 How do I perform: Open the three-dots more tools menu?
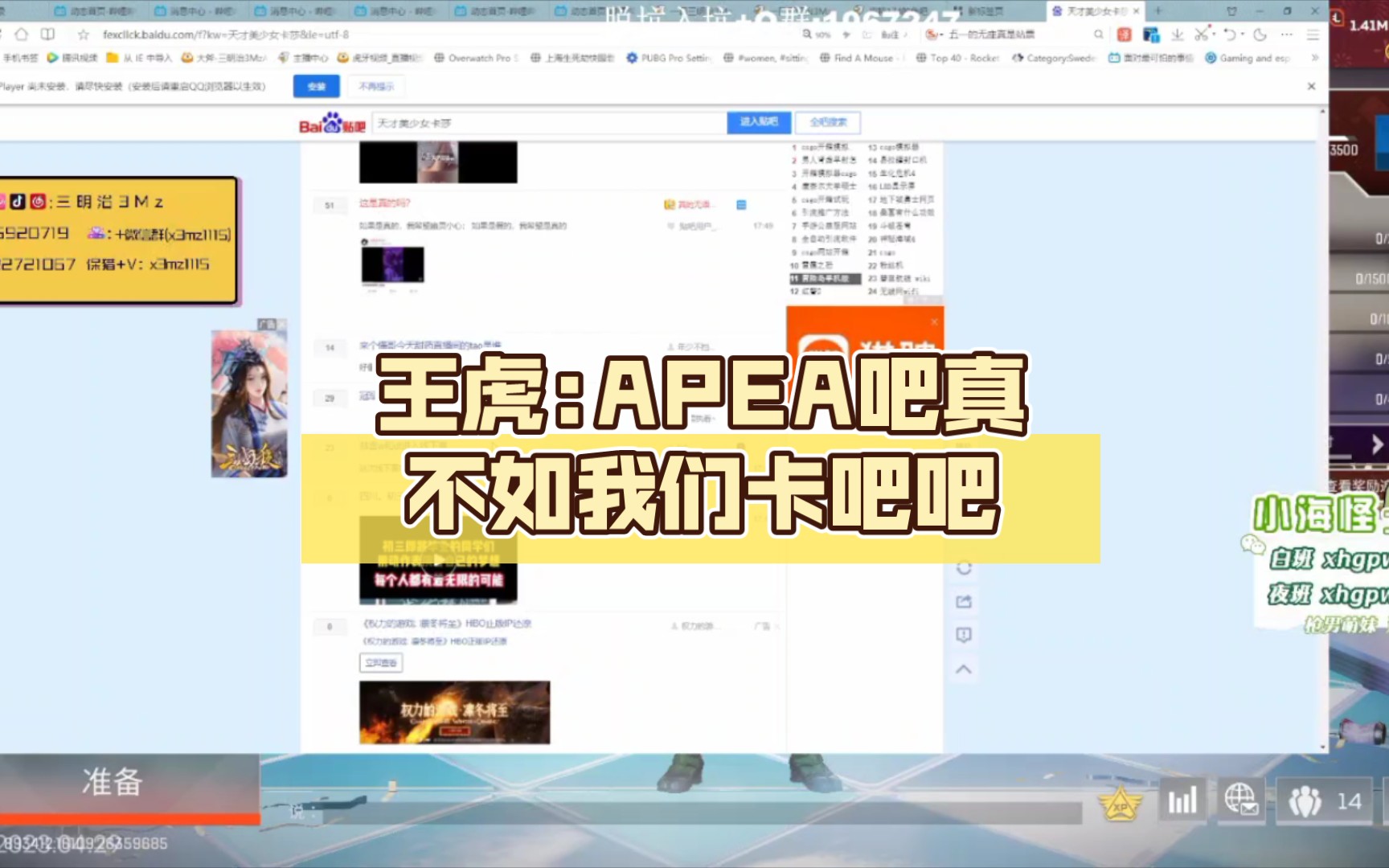(1287, 35)
